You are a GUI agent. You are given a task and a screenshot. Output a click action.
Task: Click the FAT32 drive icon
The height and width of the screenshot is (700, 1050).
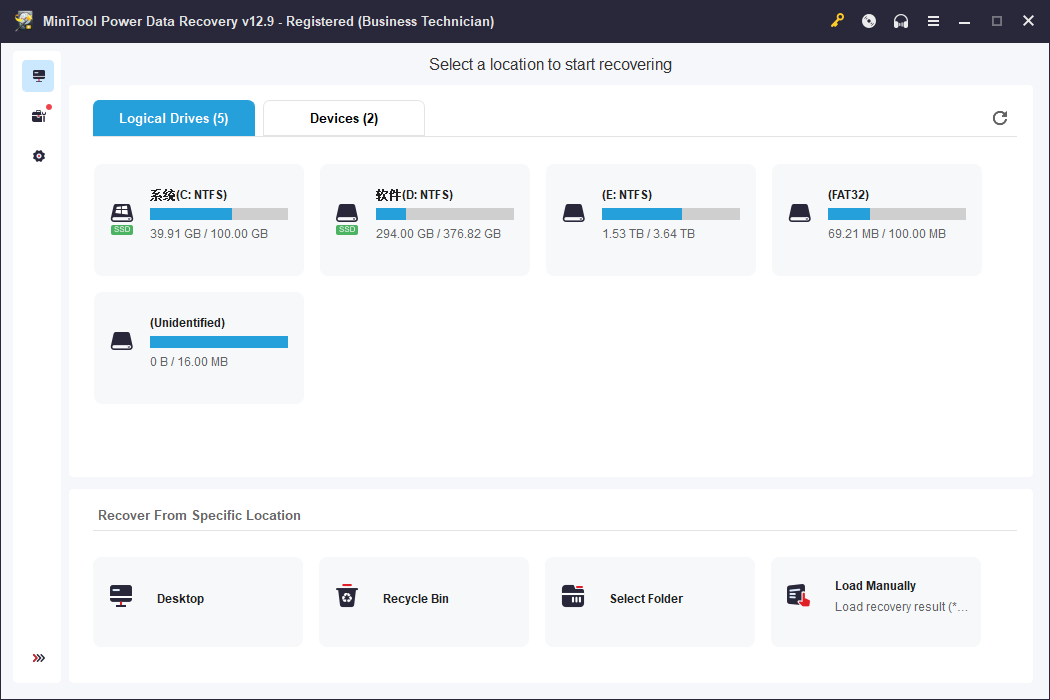(800, 213)
